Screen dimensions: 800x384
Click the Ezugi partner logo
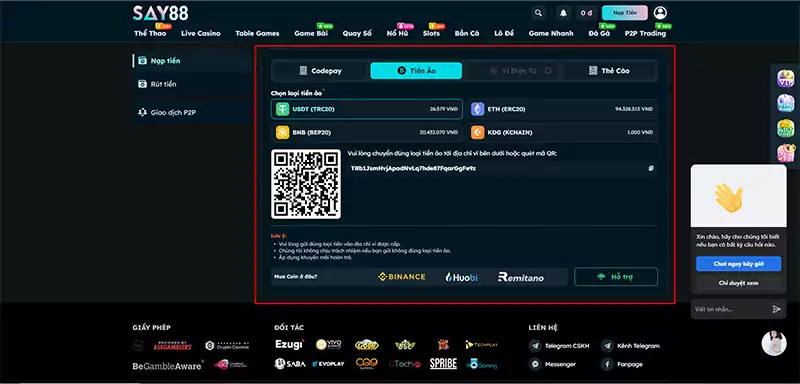(x=289, y=345)
